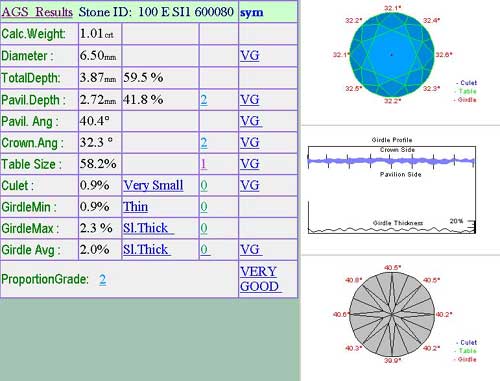Click the VG symmetry link for Diameter
The image size is (500, 381).
pyautogui.click(x=250, y=56)
